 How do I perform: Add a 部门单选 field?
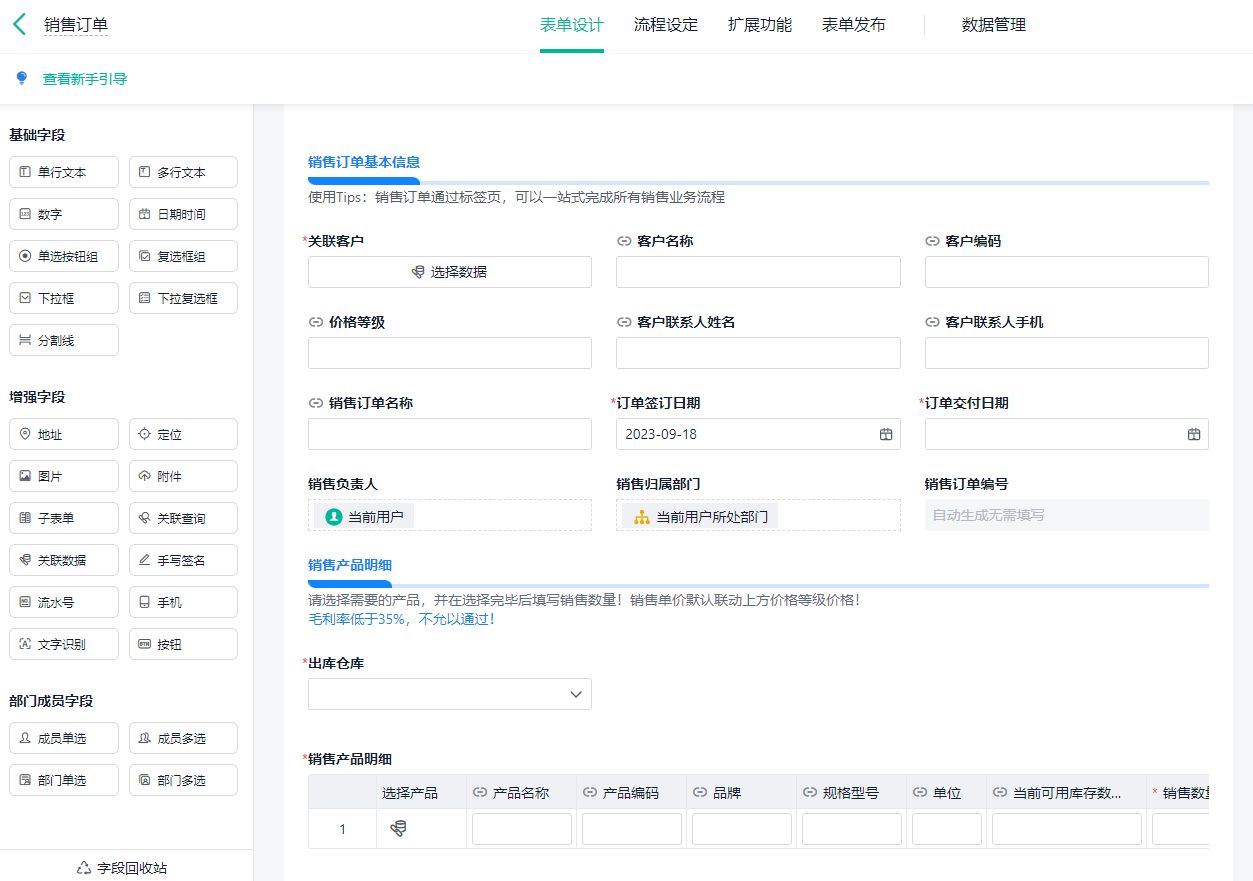click(64, 780)
